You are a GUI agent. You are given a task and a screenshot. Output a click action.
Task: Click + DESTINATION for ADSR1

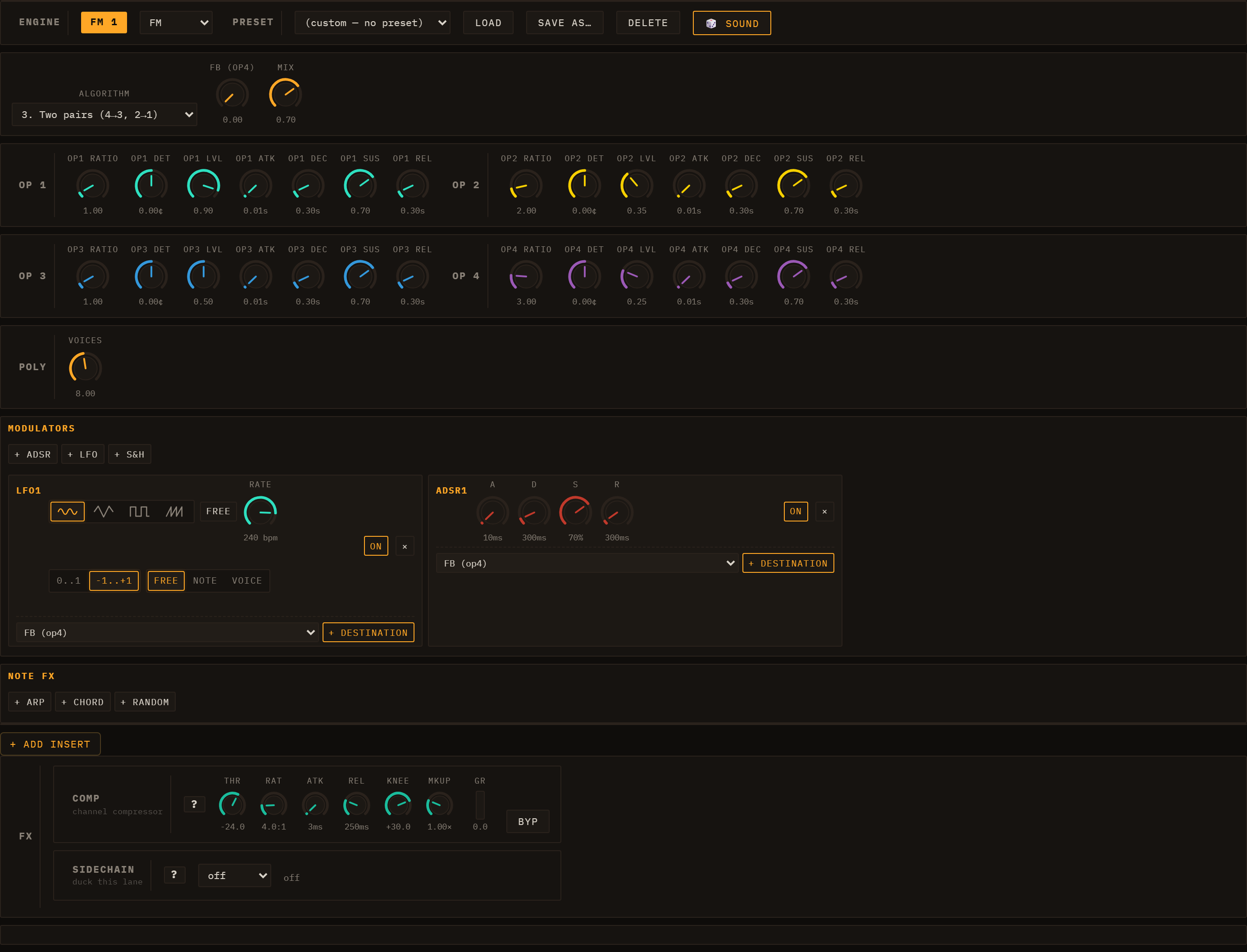tap(788, 563)
